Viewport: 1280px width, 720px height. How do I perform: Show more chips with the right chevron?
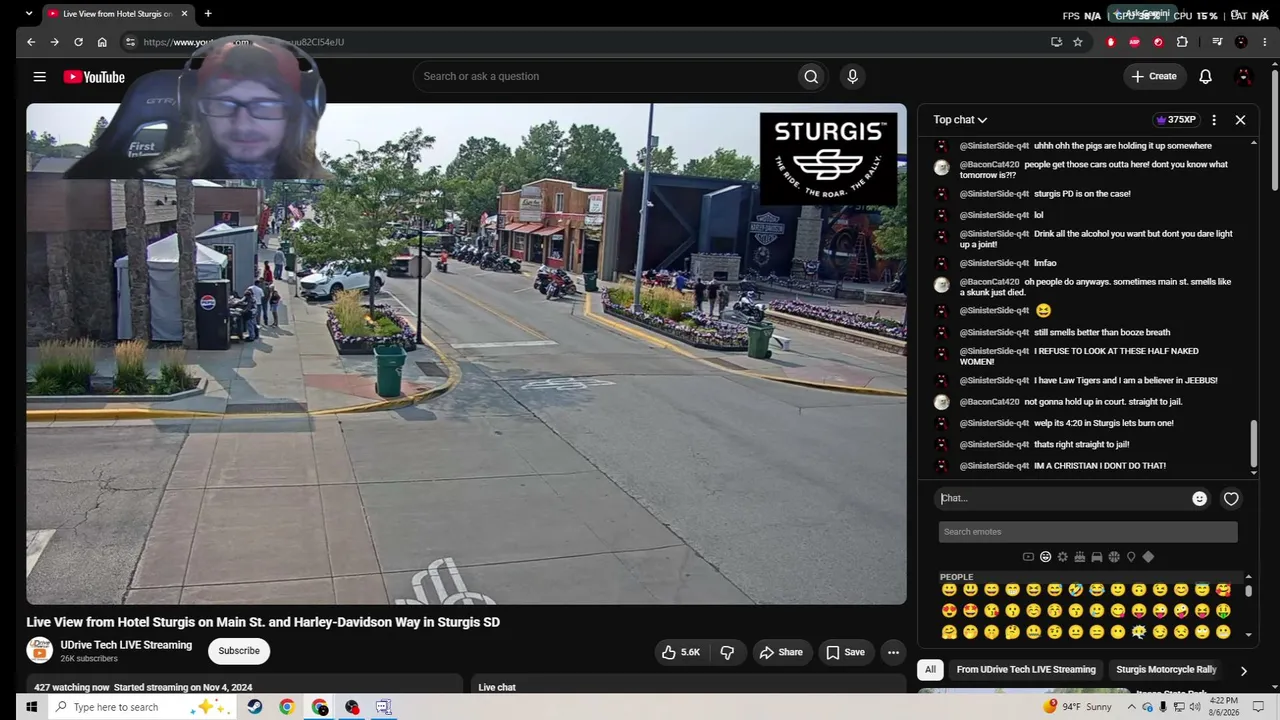pos(1243,670)
